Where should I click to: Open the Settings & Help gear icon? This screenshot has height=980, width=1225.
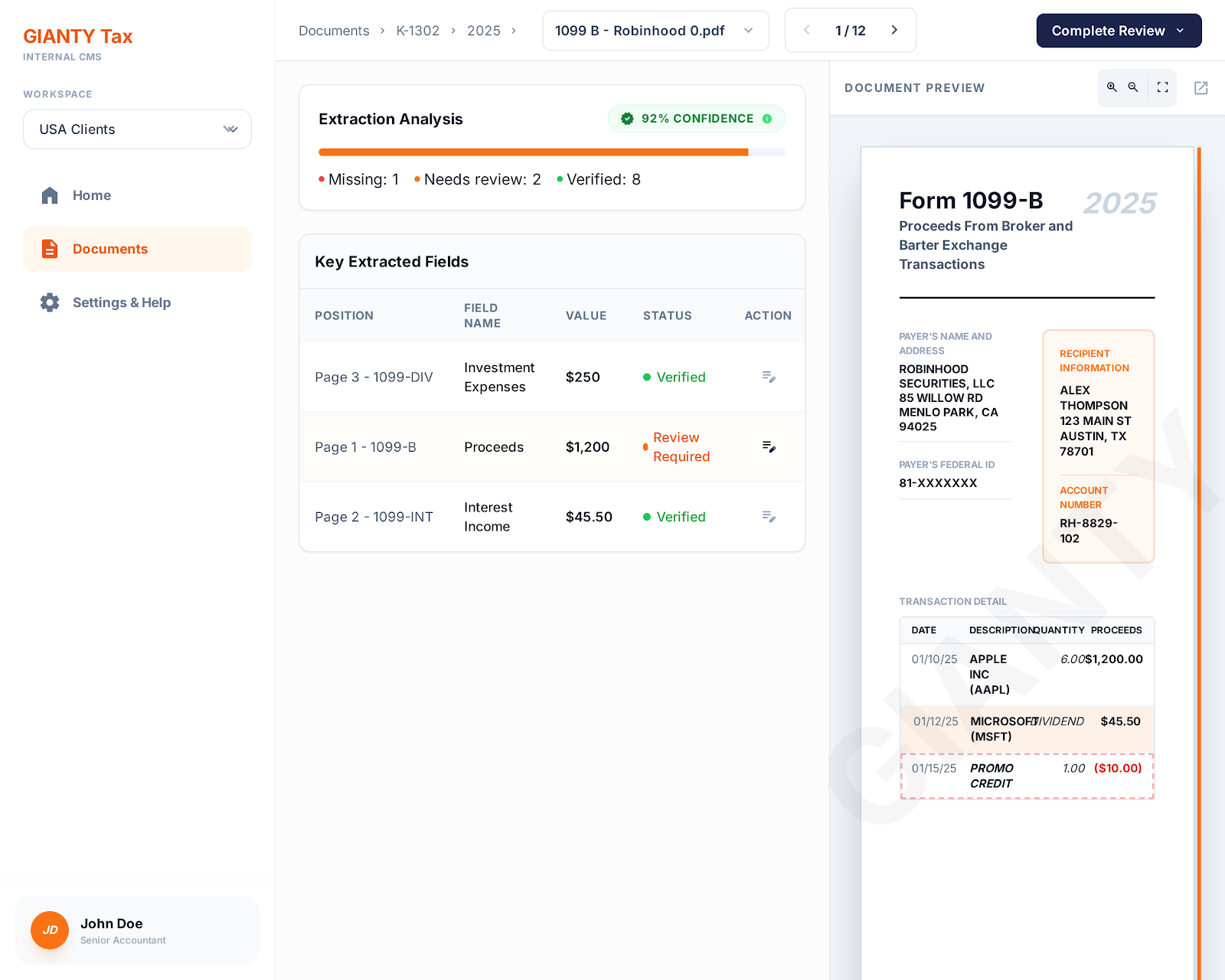point(49,302)
